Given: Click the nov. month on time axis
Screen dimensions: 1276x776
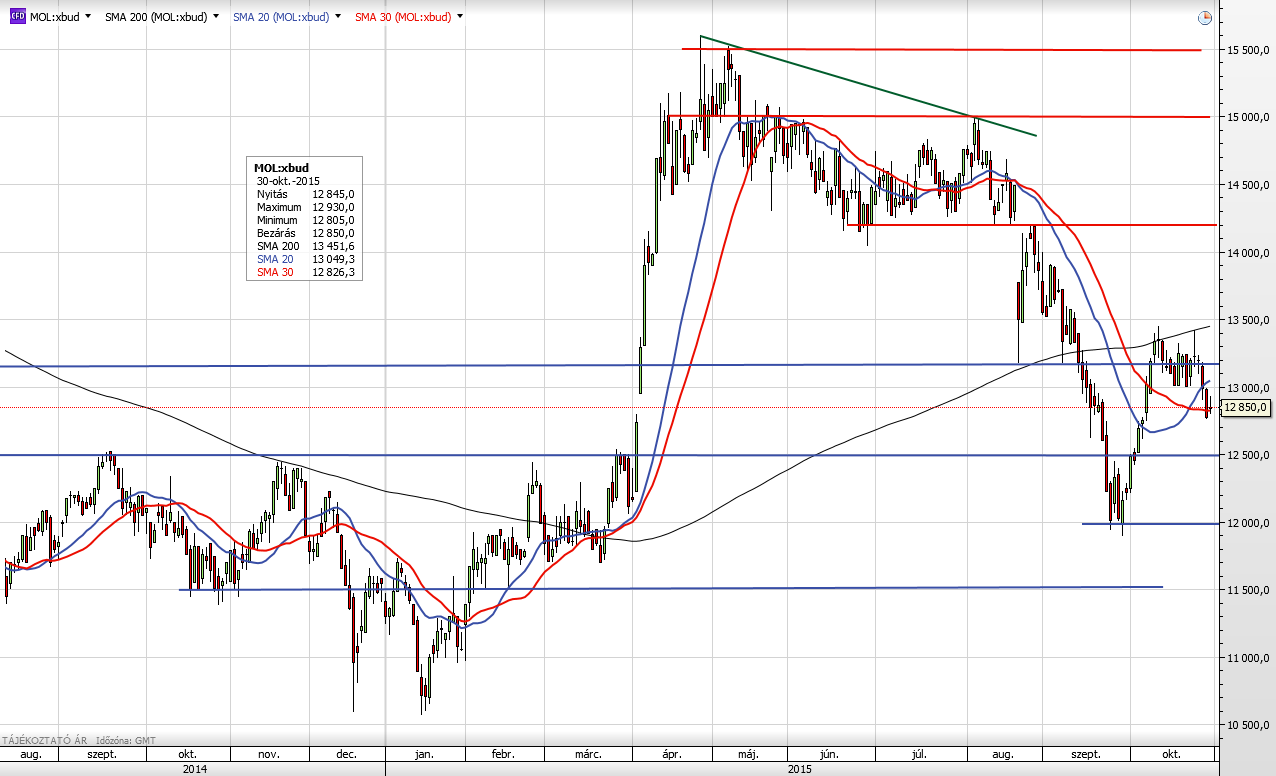Looking at the screenshot, I should (x=269, y=754).
